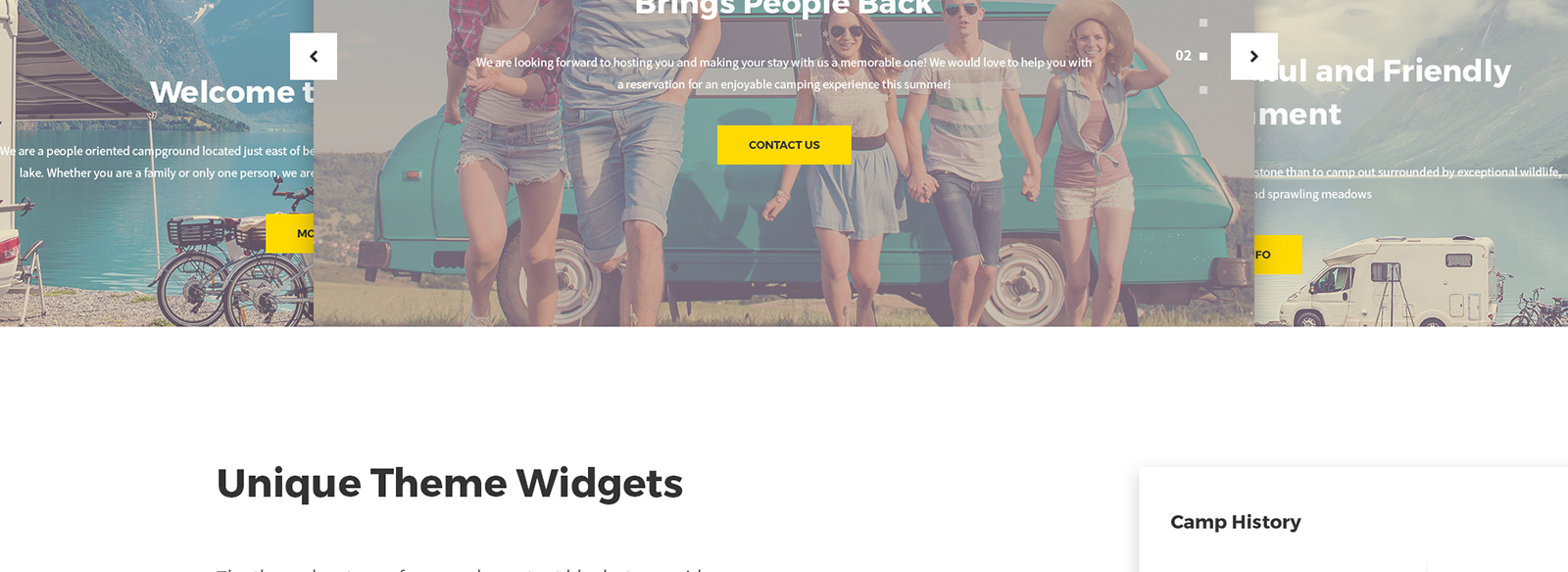
Task: Select the right 'and Friendly' slide heading
Action: [1383, 92]
